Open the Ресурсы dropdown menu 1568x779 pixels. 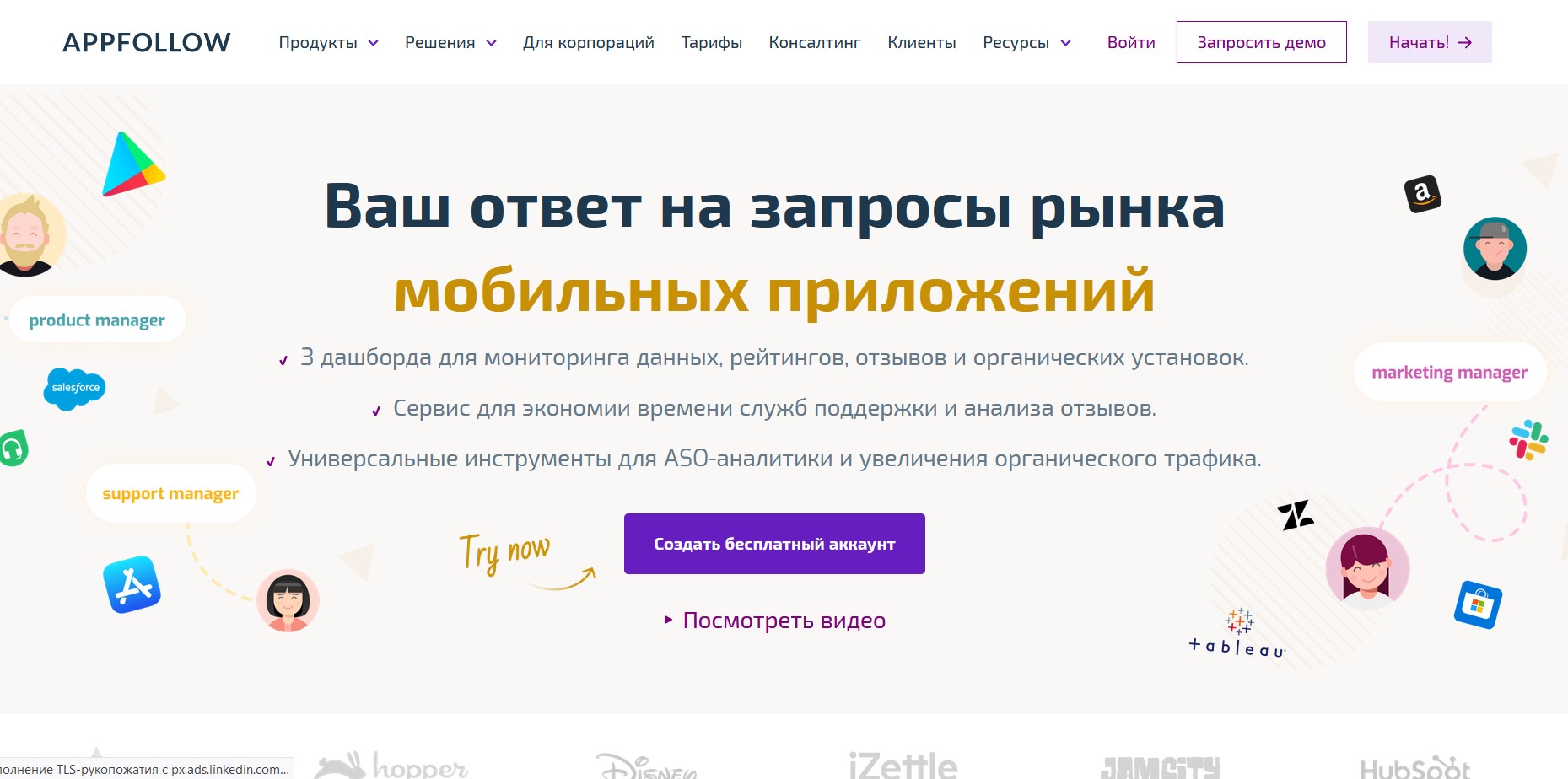[1026, 42]
